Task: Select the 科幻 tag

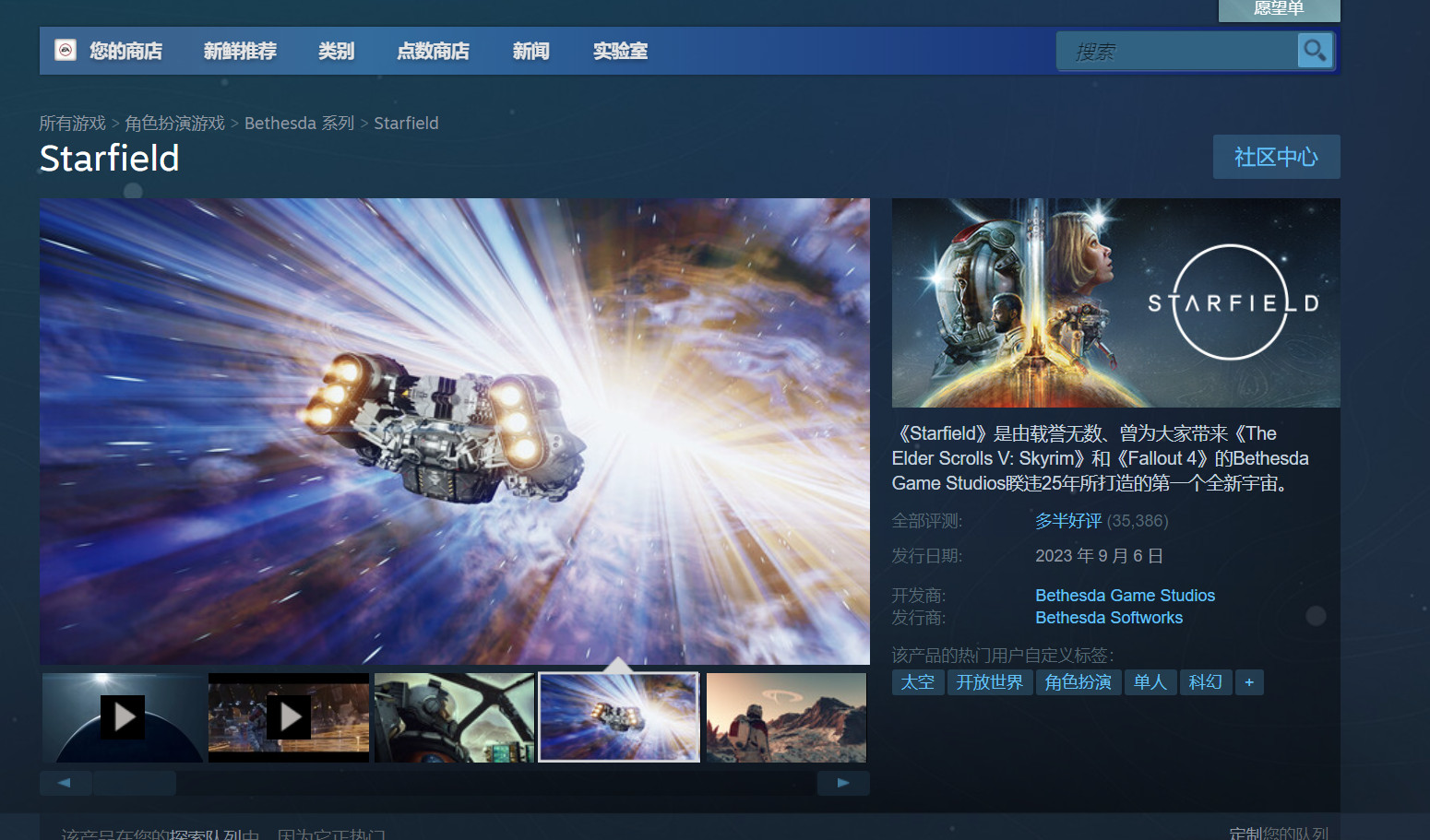Action: pyautogui.click(x=1206, y=682)
